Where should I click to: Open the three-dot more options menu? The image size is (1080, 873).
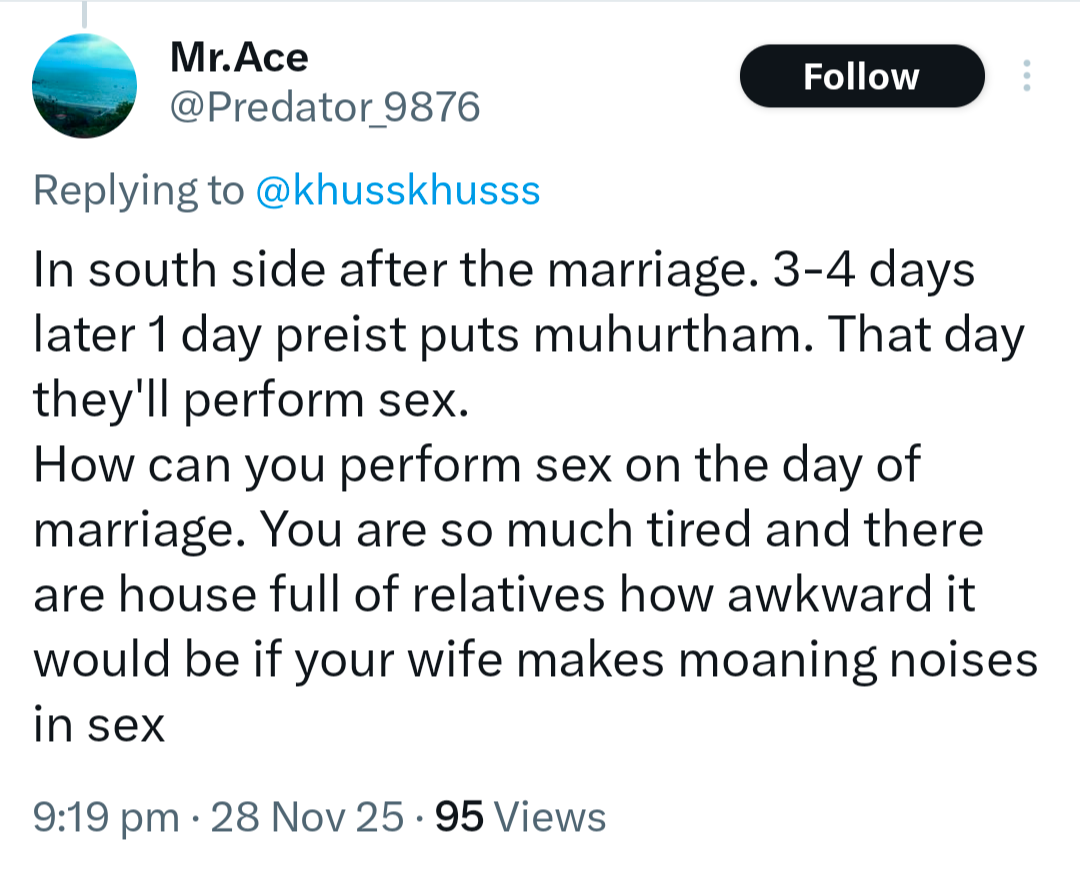1026,77
